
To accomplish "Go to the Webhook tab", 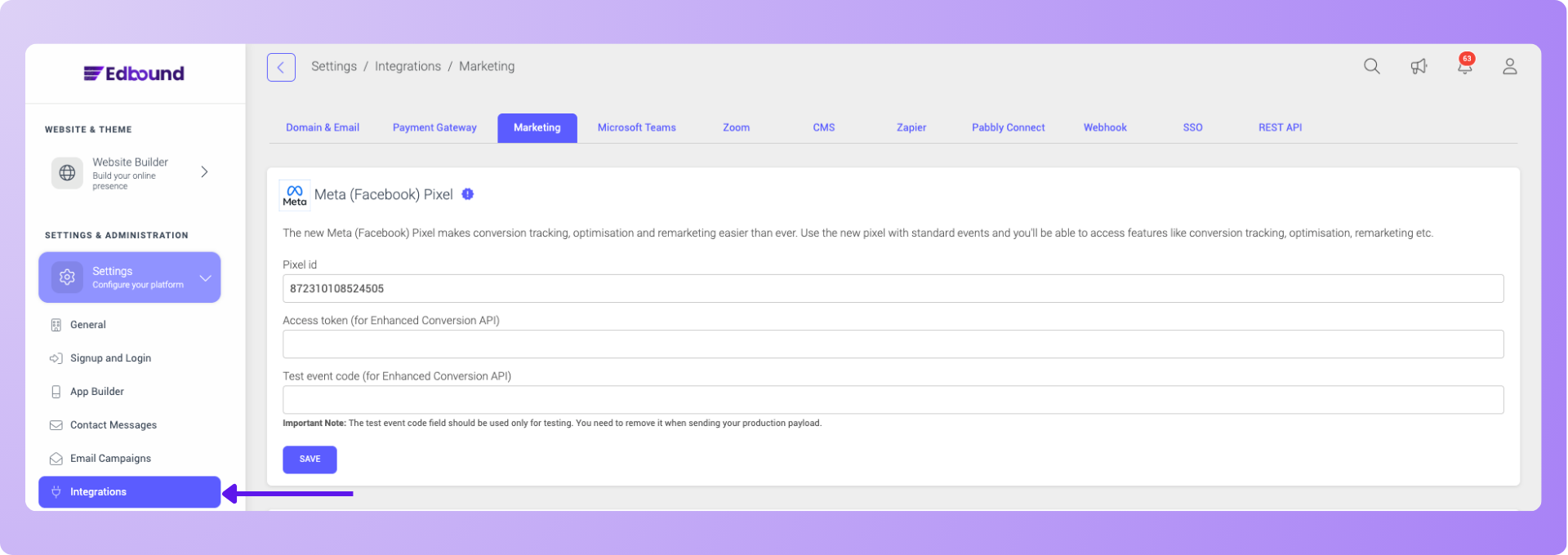I will pos(1104,128).
